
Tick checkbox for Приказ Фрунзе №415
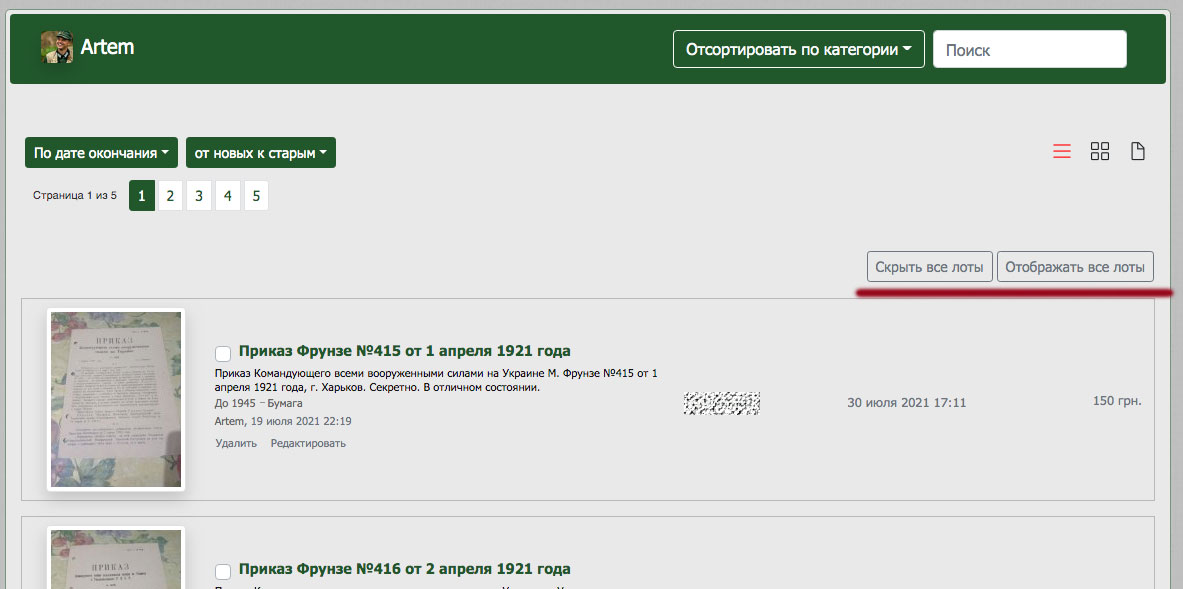tap(223, 353)
